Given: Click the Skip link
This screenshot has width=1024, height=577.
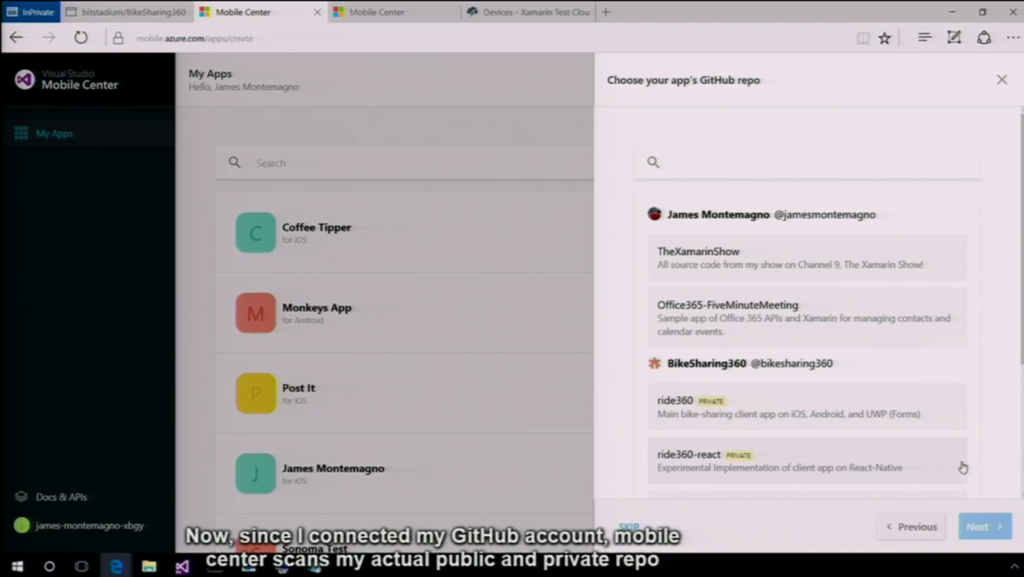Looking at the screenshot, I should (x=629, y=527).
